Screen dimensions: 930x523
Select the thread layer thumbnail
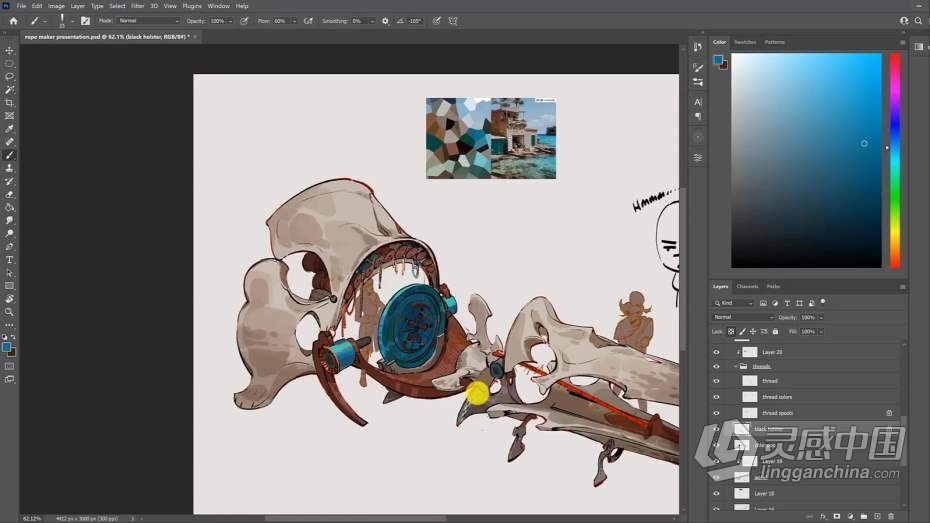point(749,381)
